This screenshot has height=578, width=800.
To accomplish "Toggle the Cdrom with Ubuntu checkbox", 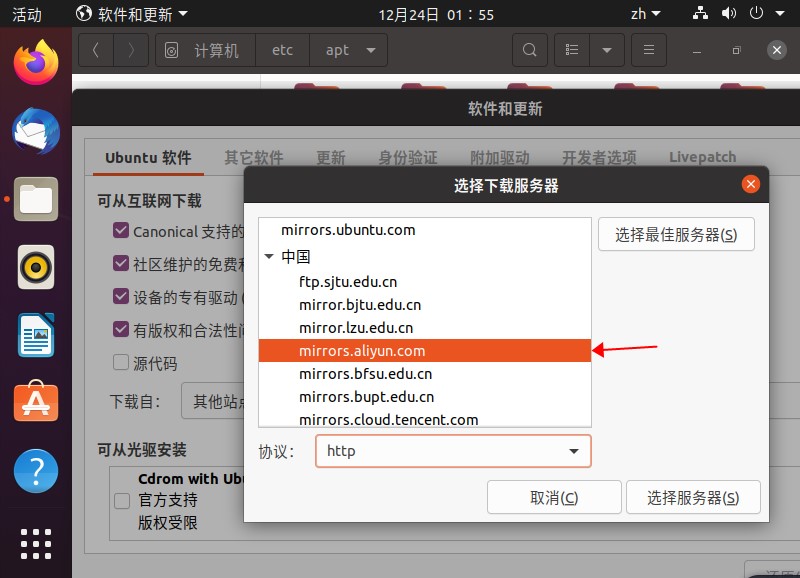I will pyautogui.click(x=122, y=500).
